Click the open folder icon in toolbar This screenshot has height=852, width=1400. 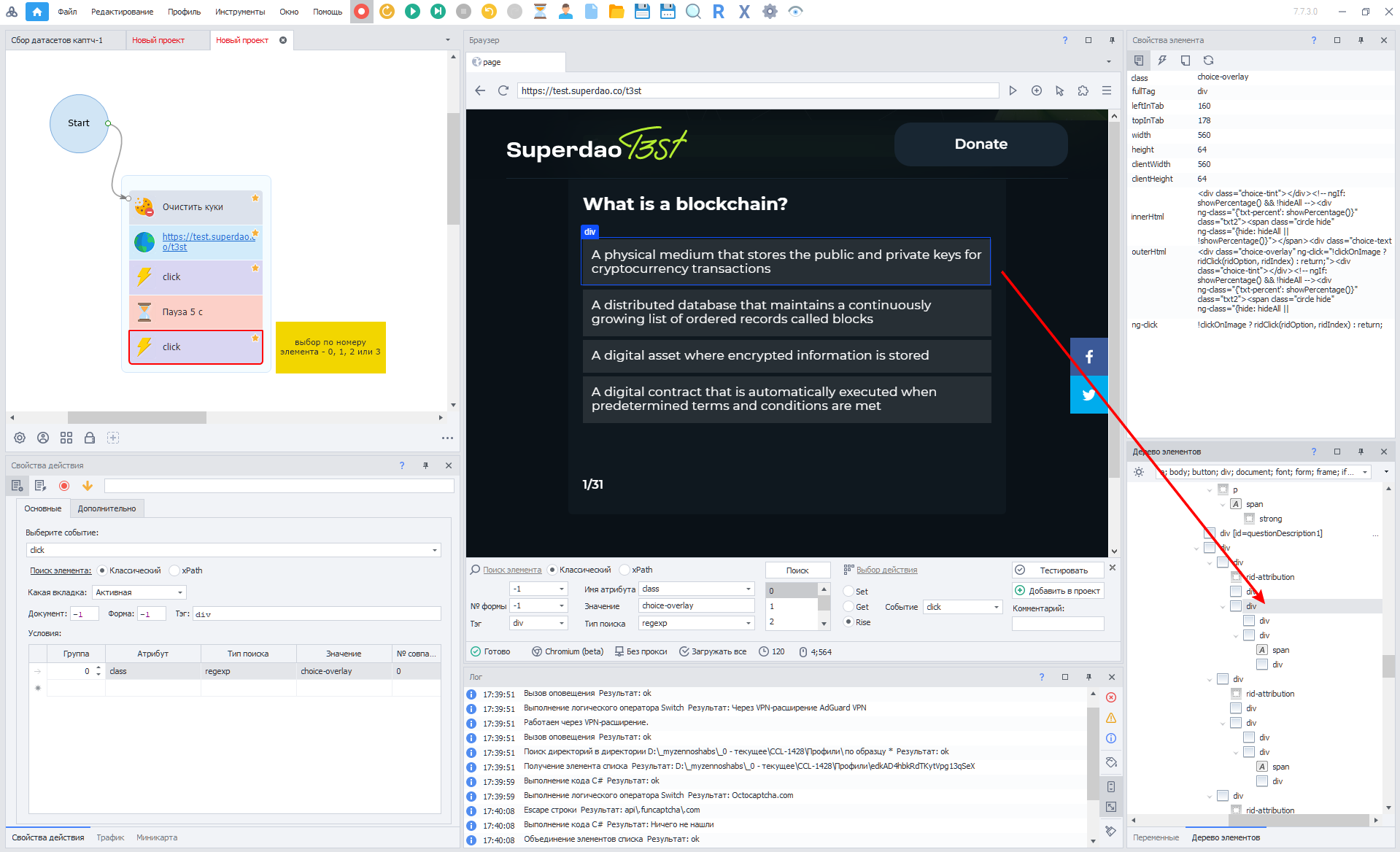pos(616,12)
